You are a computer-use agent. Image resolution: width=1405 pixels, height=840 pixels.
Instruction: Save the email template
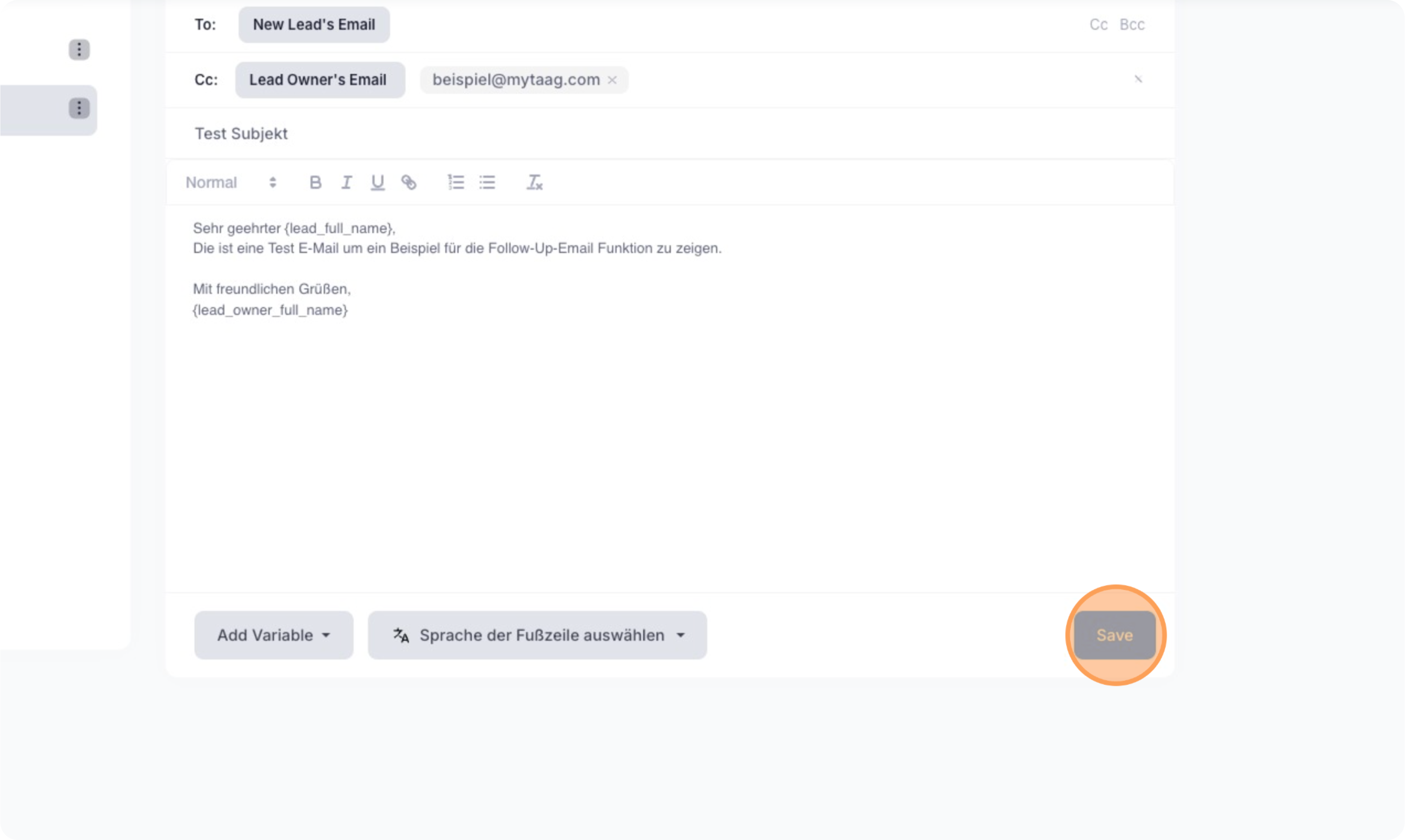(x=1115, y=635)
